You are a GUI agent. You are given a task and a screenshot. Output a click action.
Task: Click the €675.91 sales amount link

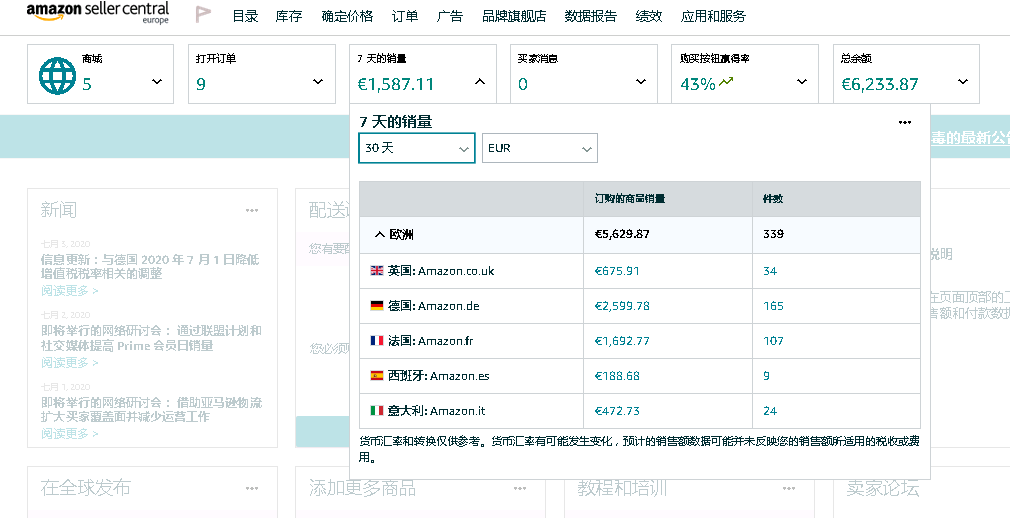click(x=617, y=271)
